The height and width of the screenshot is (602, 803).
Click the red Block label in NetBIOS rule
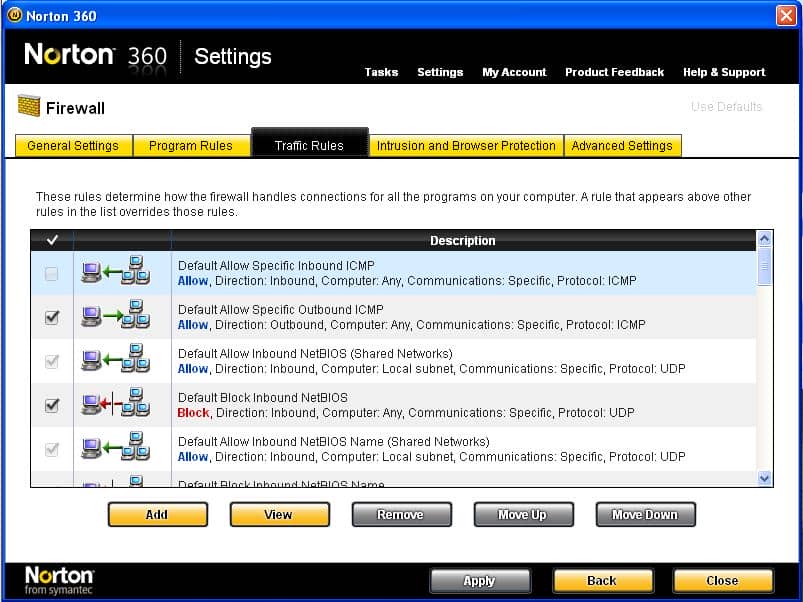[x=193, y=413]
